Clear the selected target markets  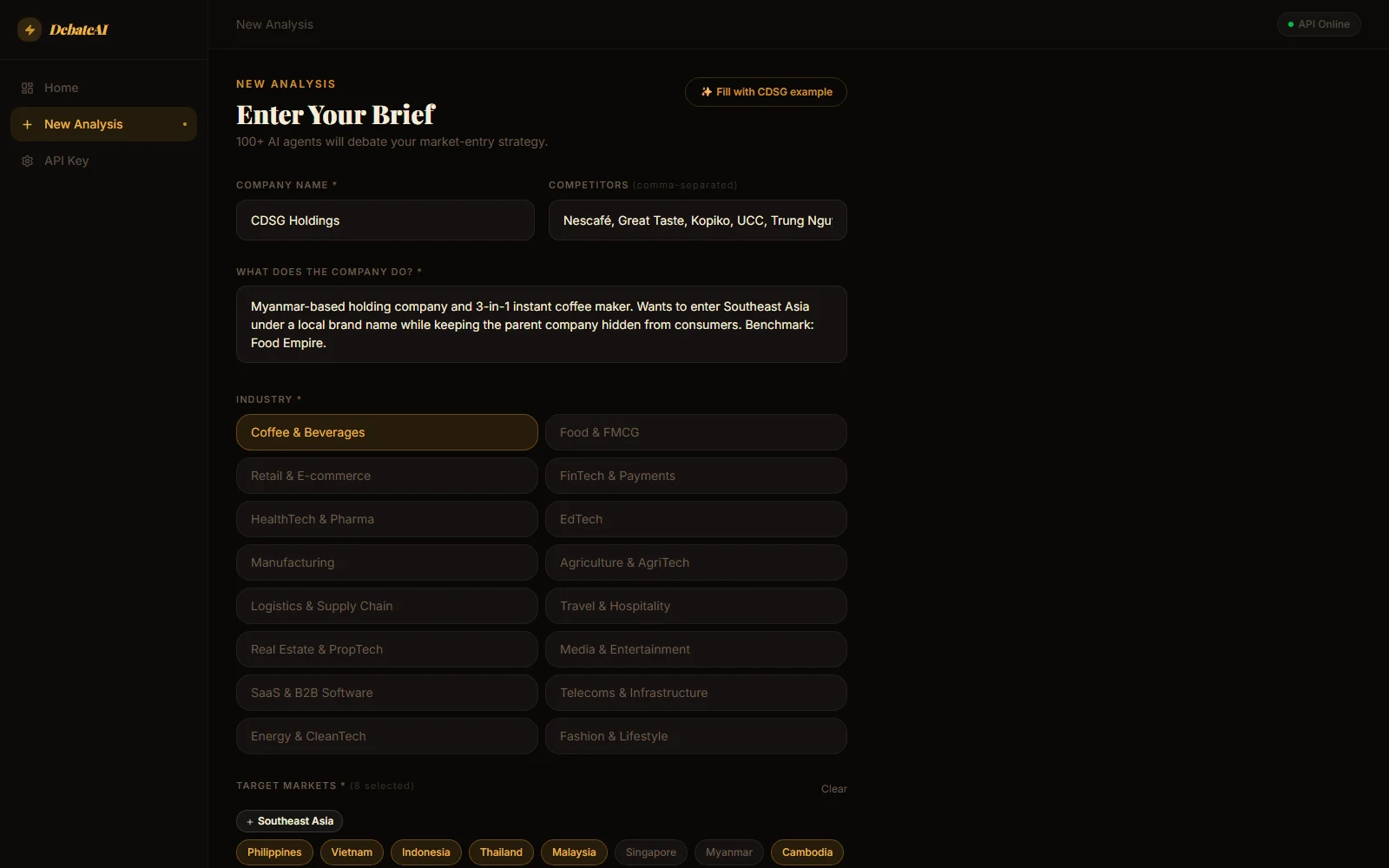833,789
